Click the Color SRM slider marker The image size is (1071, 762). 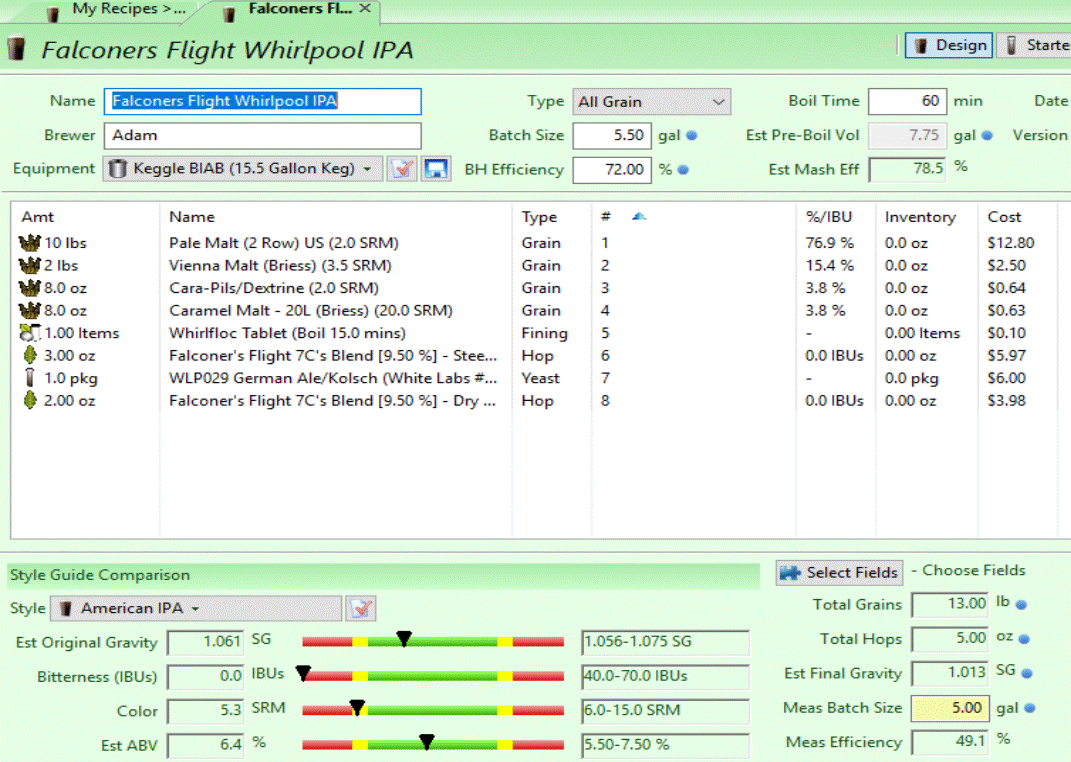click(357, 707)
